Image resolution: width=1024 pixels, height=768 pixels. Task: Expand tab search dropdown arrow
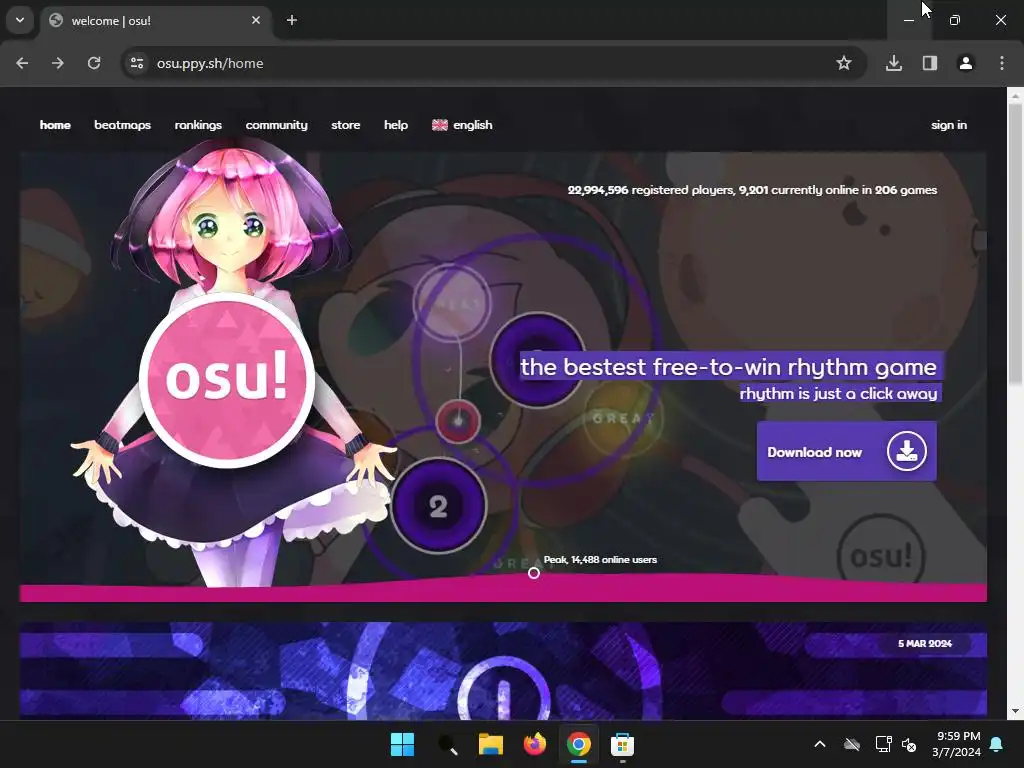(x=20, y=20)
